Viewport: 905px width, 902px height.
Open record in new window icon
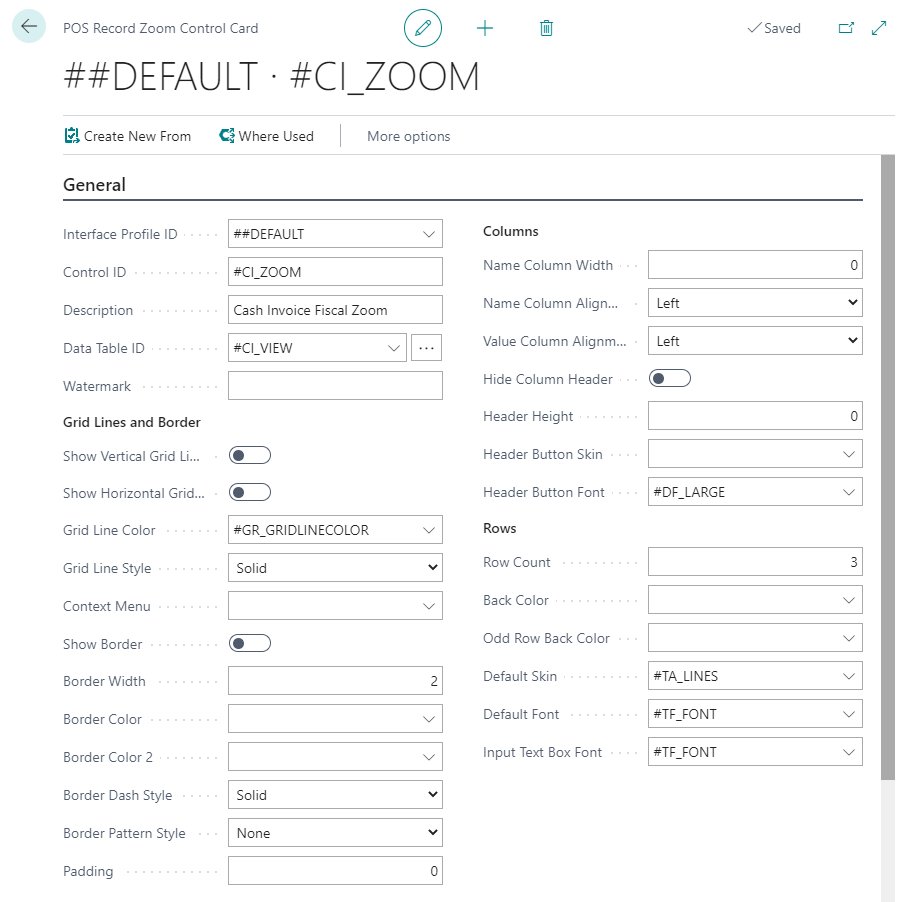[846, 28]
